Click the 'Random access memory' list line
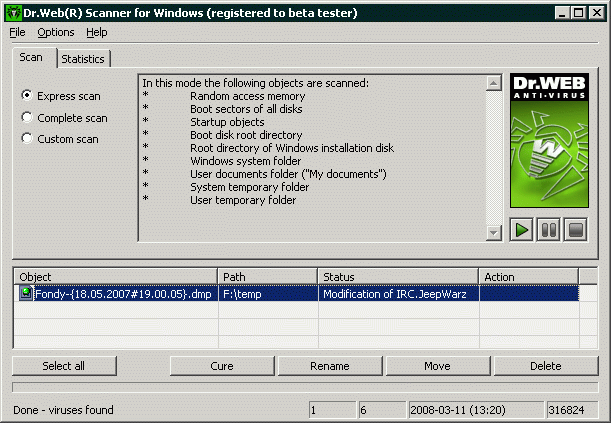The height and width of the screenshot is (423, 611). tap(247, 96)
